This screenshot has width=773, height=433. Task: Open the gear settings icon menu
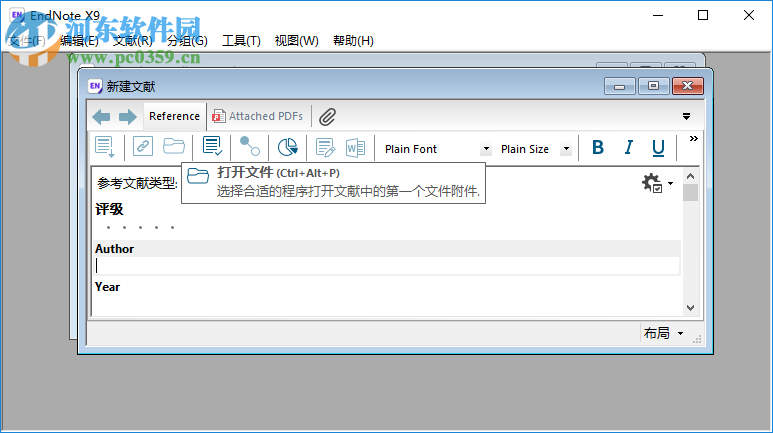657,183
